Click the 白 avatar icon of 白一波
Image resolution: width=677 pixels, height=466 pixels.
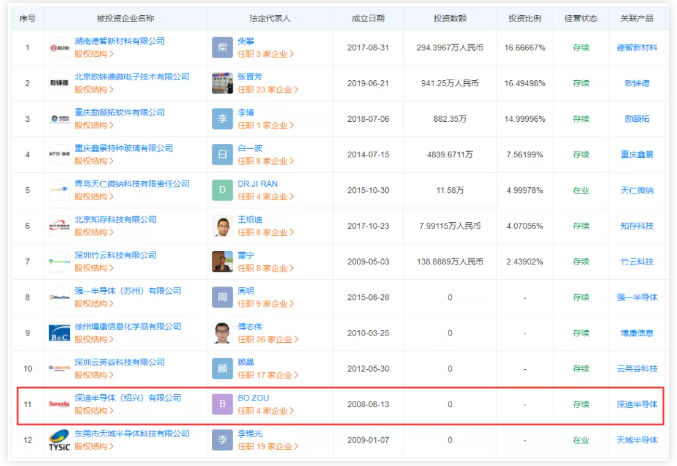(222, 154)
